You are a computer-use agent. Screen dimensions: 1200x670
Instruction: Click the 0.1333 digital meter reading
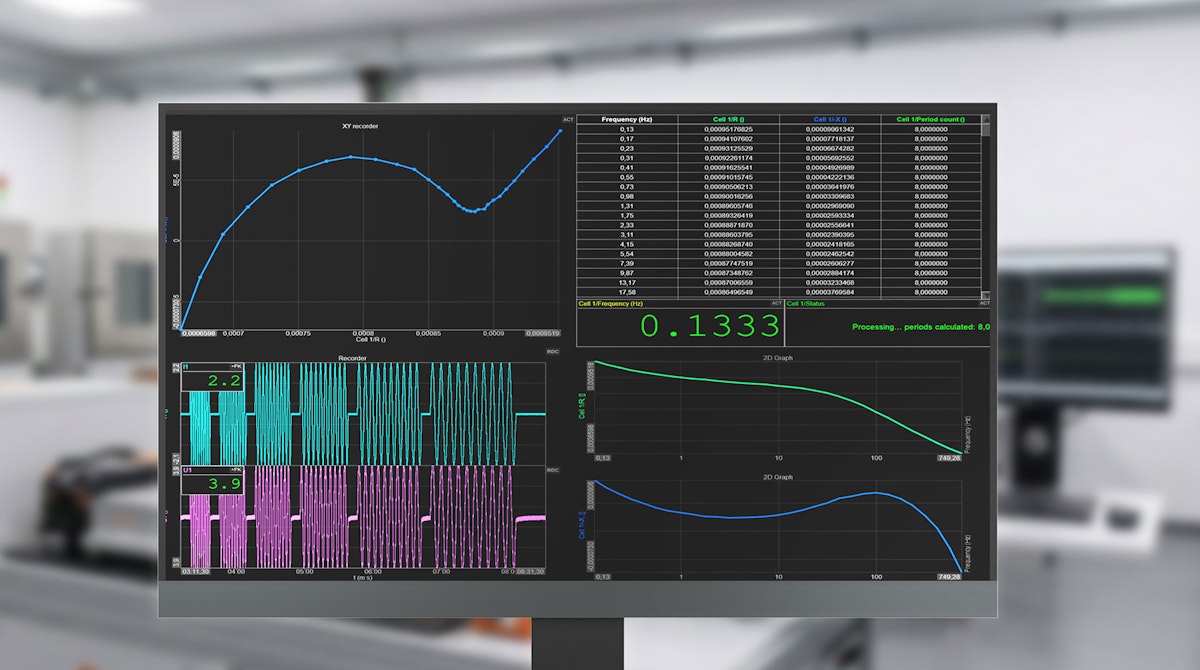click(x=710, y=326)
